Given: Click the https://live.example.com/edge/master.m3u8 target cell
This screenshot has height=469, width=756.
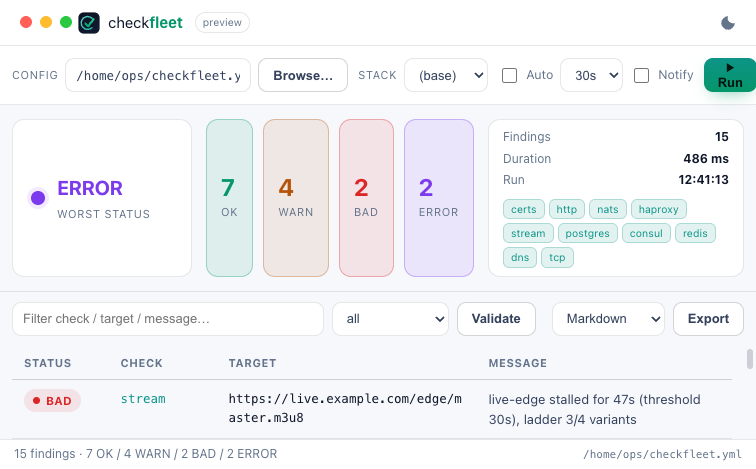Looking at the screenshot, I should click(x=345, y=408).
